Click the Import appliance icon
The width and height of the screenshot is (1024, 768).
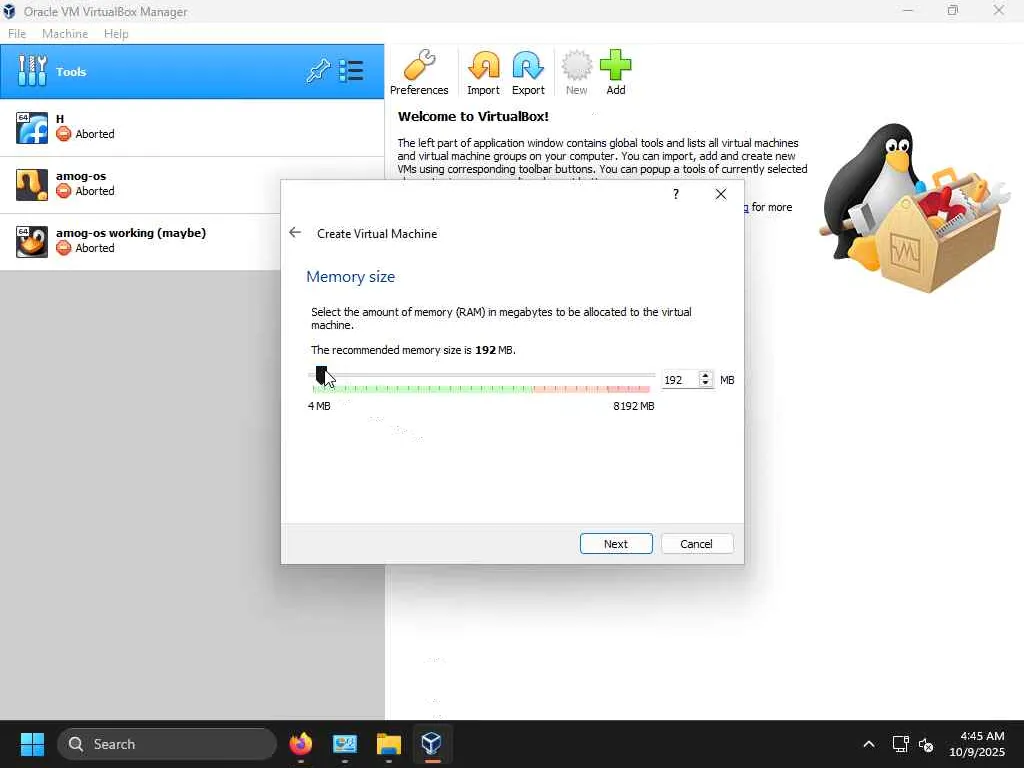click(x=483, y=72)
